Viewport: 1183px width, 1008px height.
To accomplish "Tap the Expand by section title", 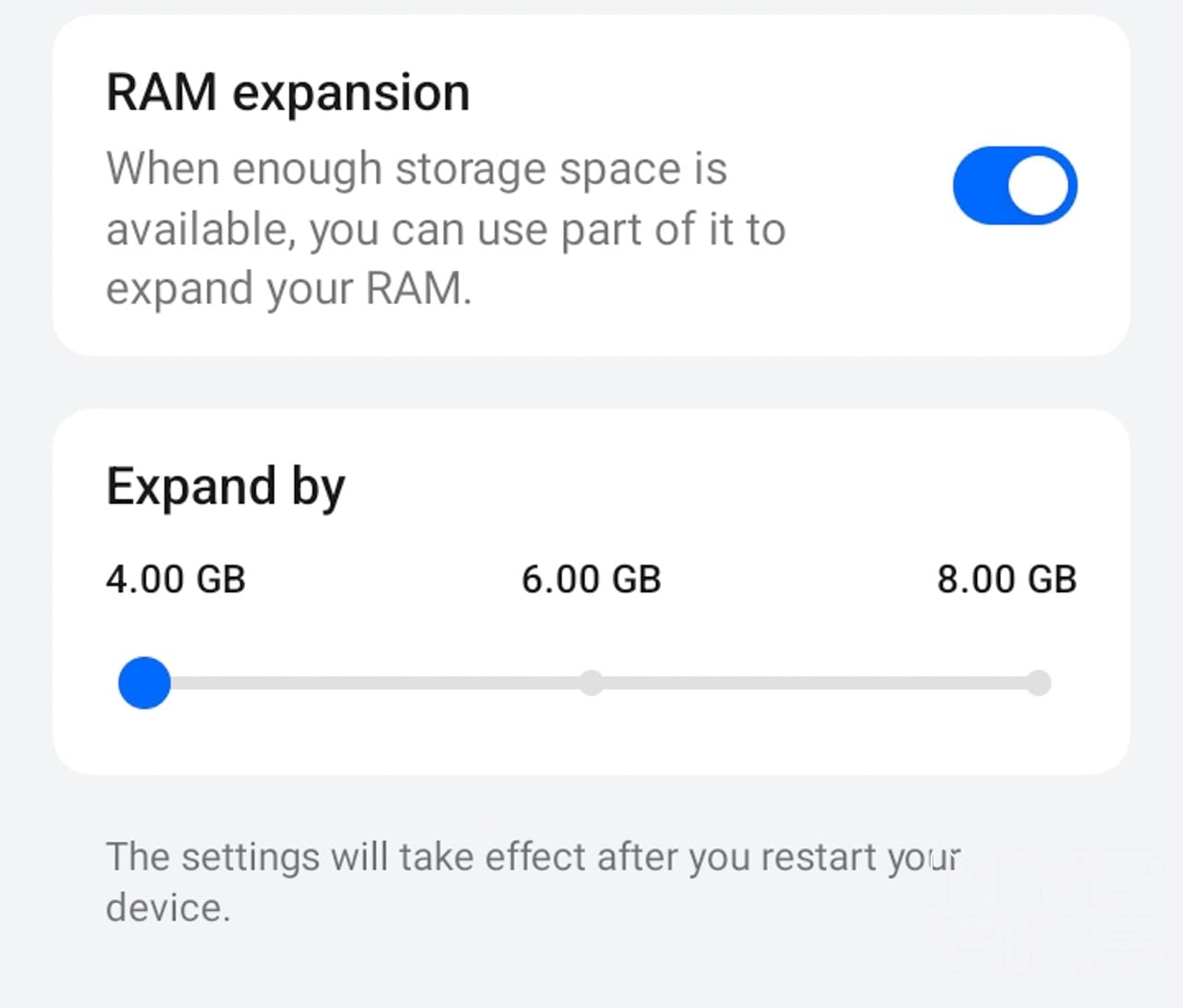I will coord(226,486).
